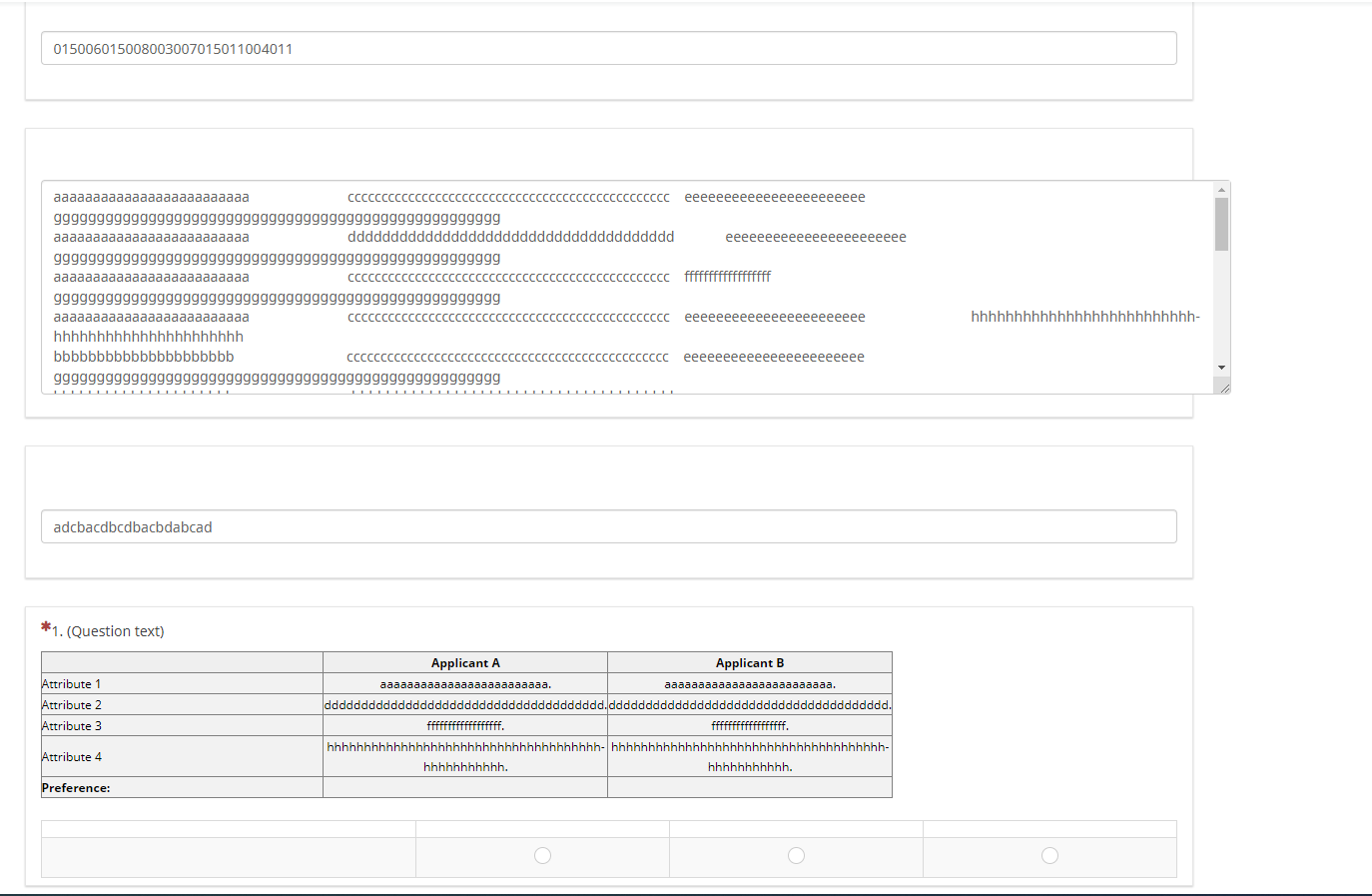
Task: Select the rightmost radio button option
Action: pyautogui.click(x=1049, y=856)
